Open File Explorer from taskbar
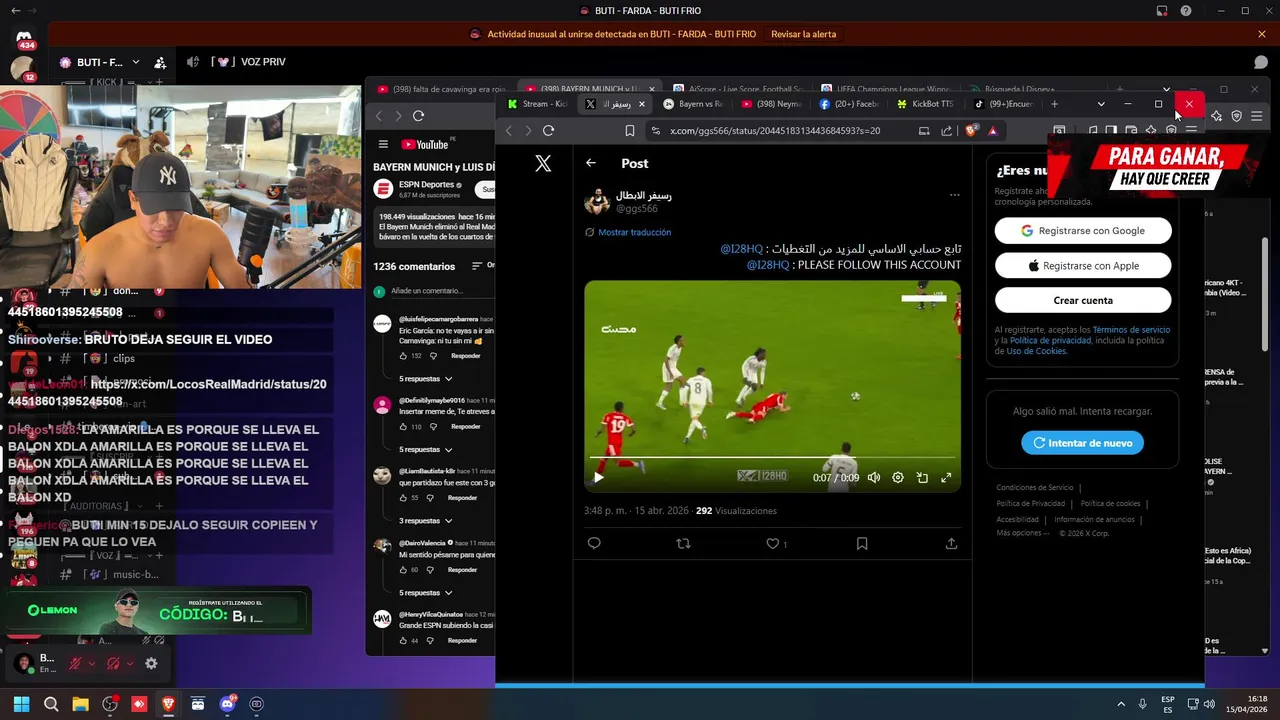This screenshot has height=720, width=1280. point(80,704)
